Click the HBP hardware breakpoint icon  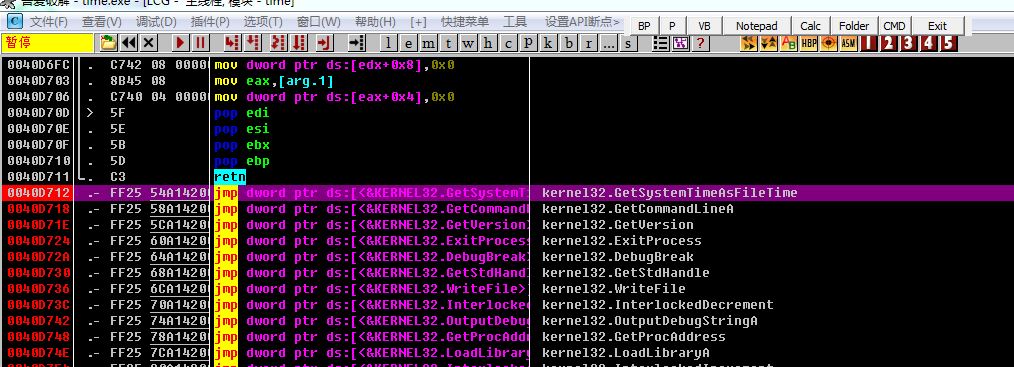[809, 43]
